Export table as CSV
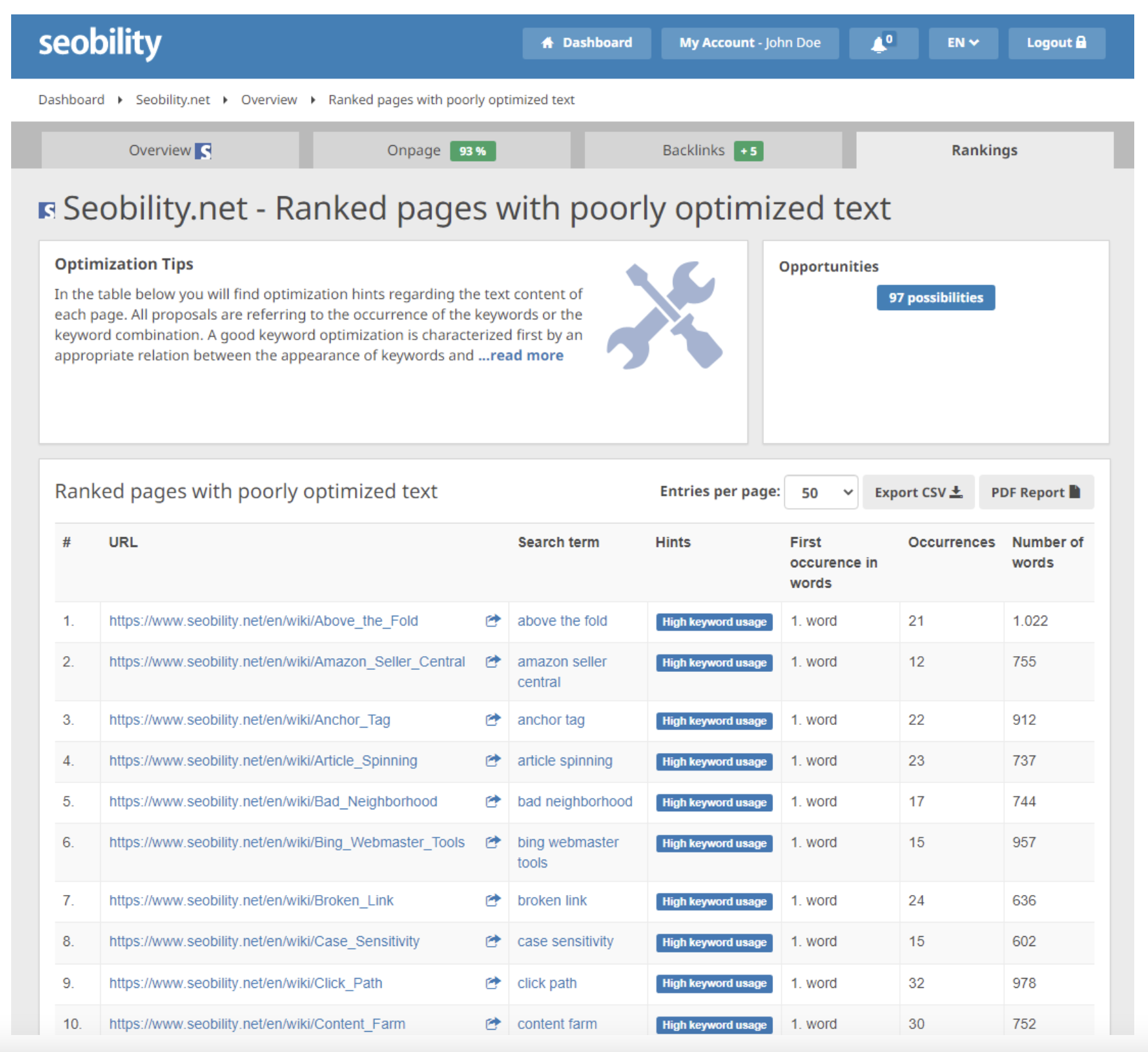This screenshot has height=1052, width=1148. (x=918, y=492)
